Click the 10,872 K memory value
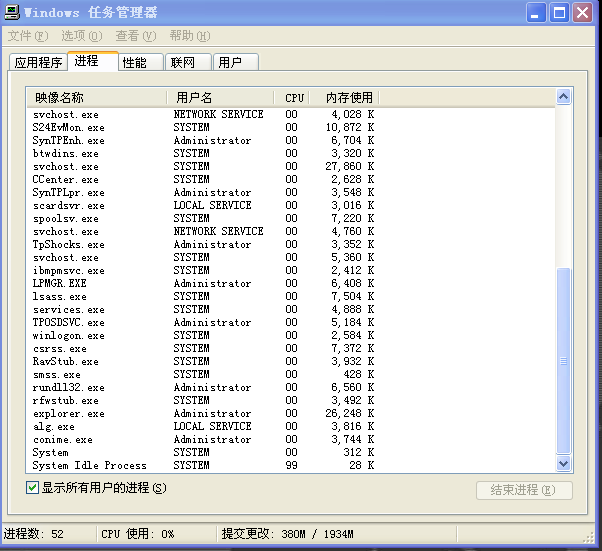Image resolution: width=602 pixels, height=551 pixels. 350,127
